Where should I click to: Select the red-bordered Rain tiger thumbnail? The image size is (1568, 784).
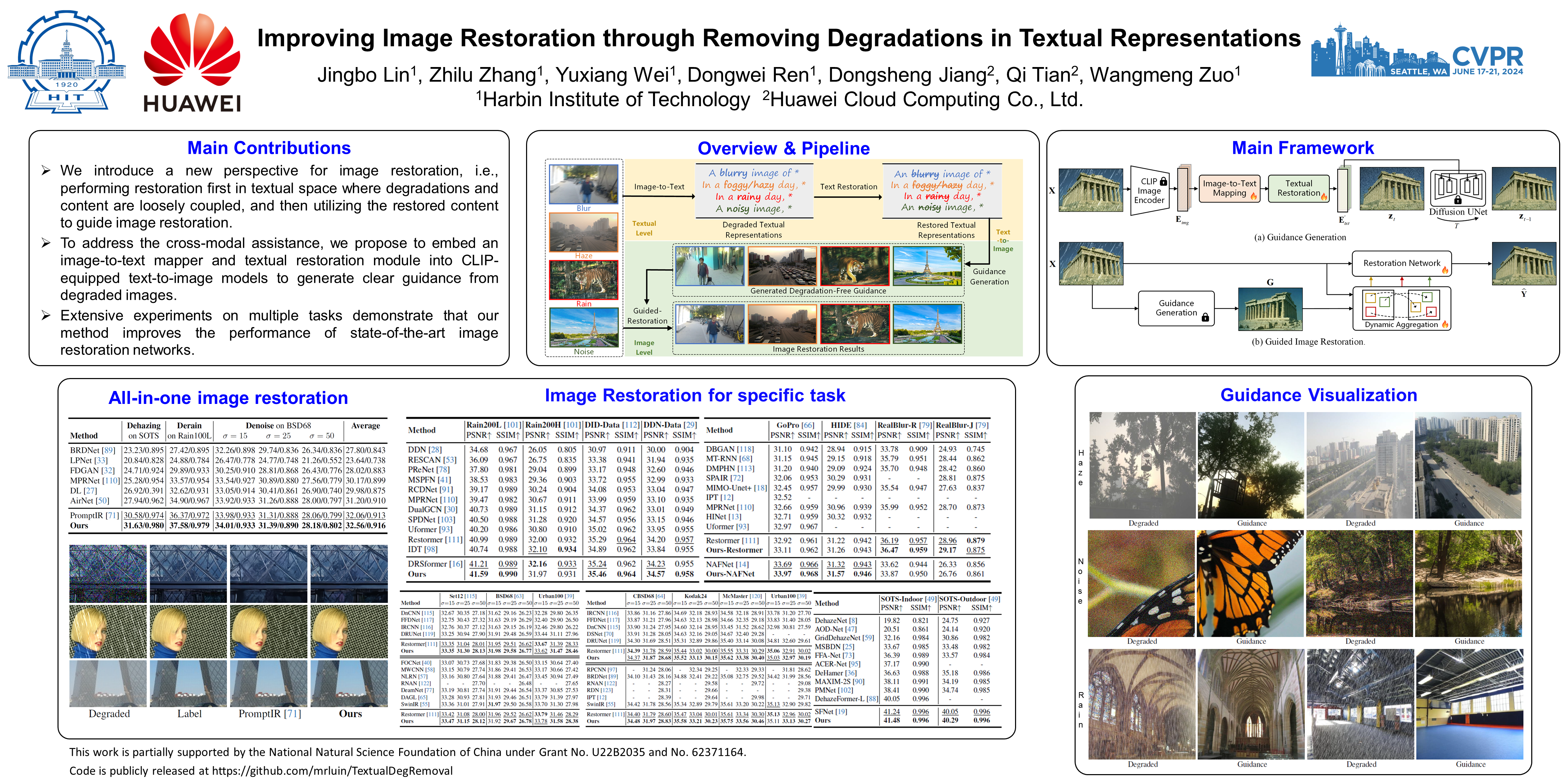(583, 280)
